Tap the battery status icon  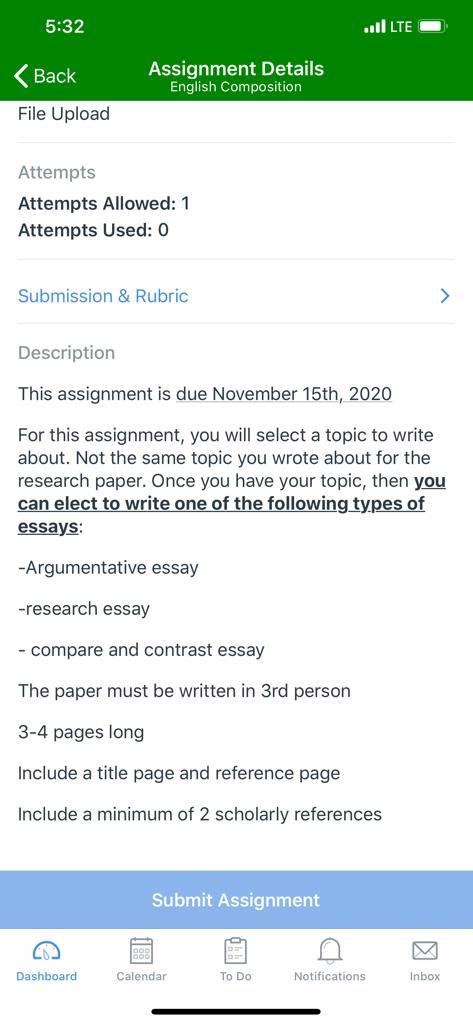432,27
